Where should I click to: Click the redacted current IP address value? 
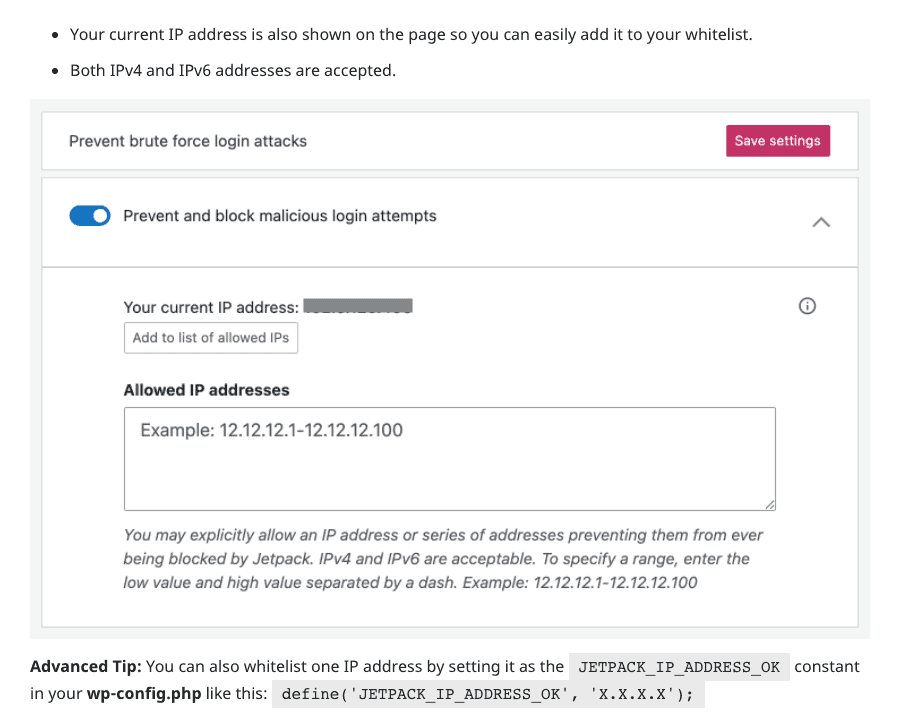358,306
